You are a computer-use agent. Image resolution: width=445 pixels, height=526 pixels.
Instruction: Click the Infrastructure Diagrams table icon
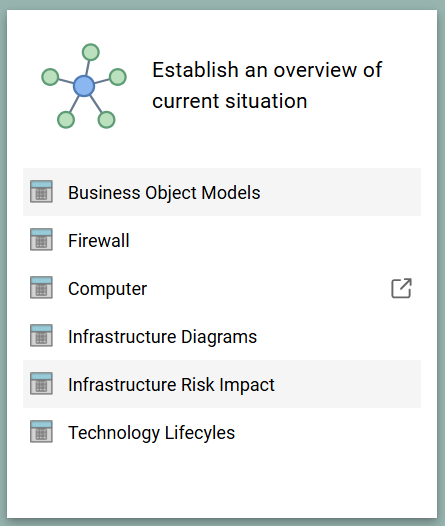(41, 335)
